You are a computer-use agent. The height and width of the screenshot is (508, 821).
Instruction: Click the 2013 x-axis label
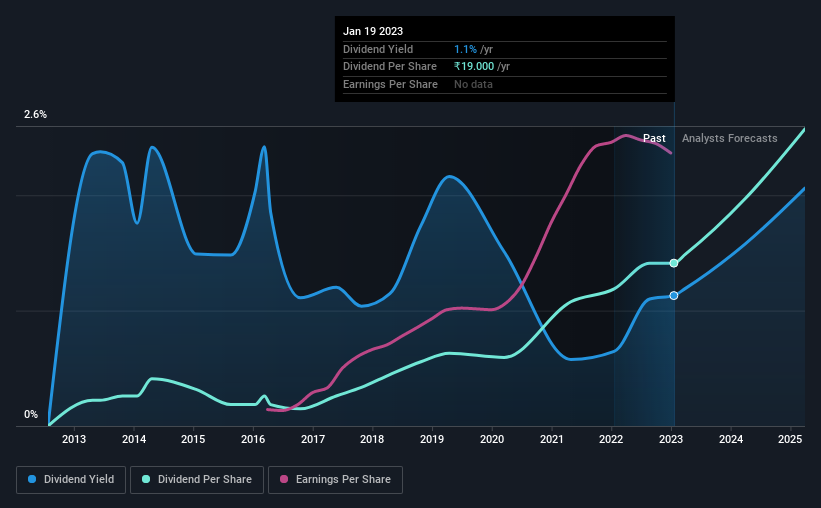74,439
